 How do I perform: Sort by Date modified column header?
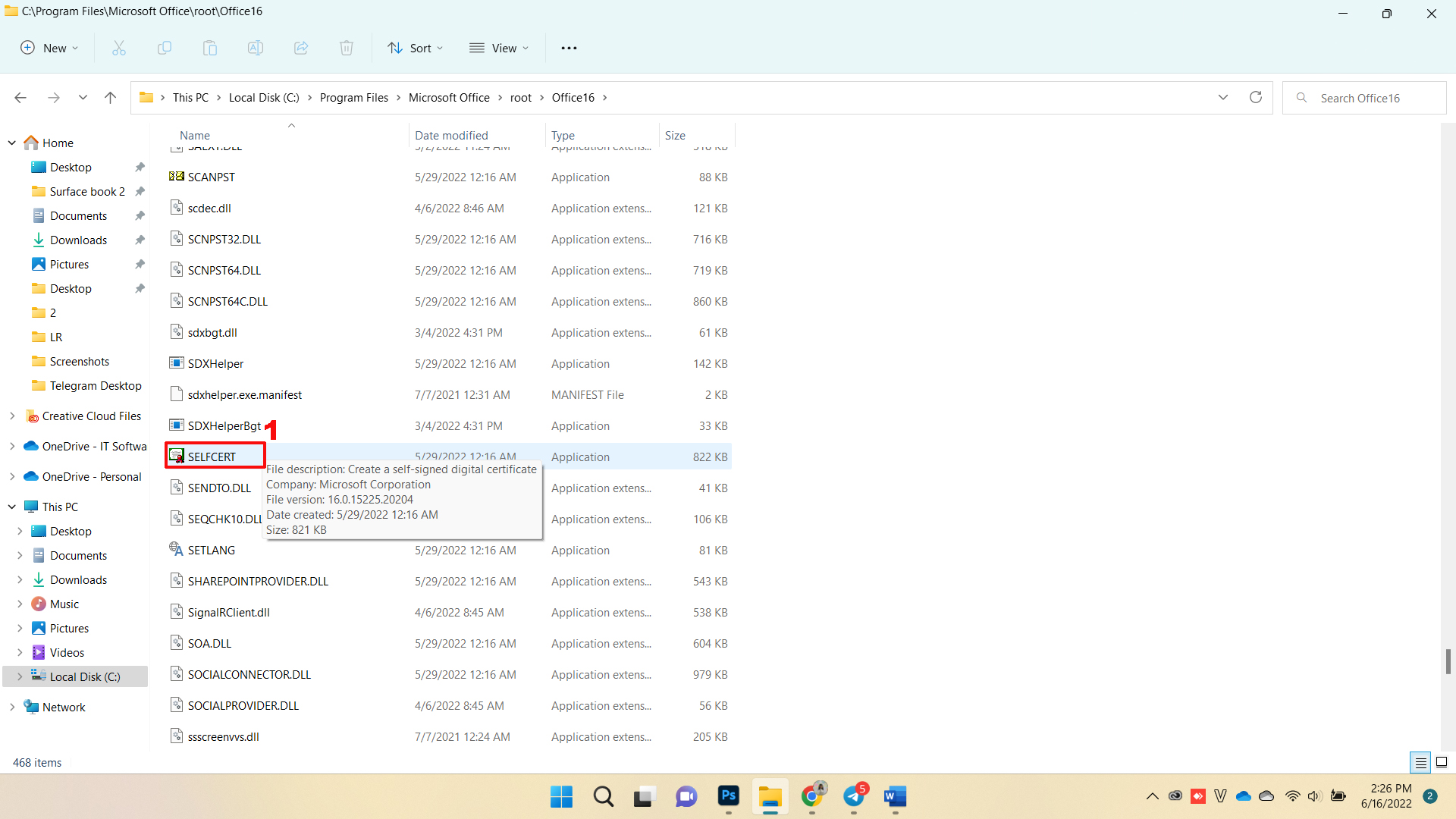pos(477,135)
